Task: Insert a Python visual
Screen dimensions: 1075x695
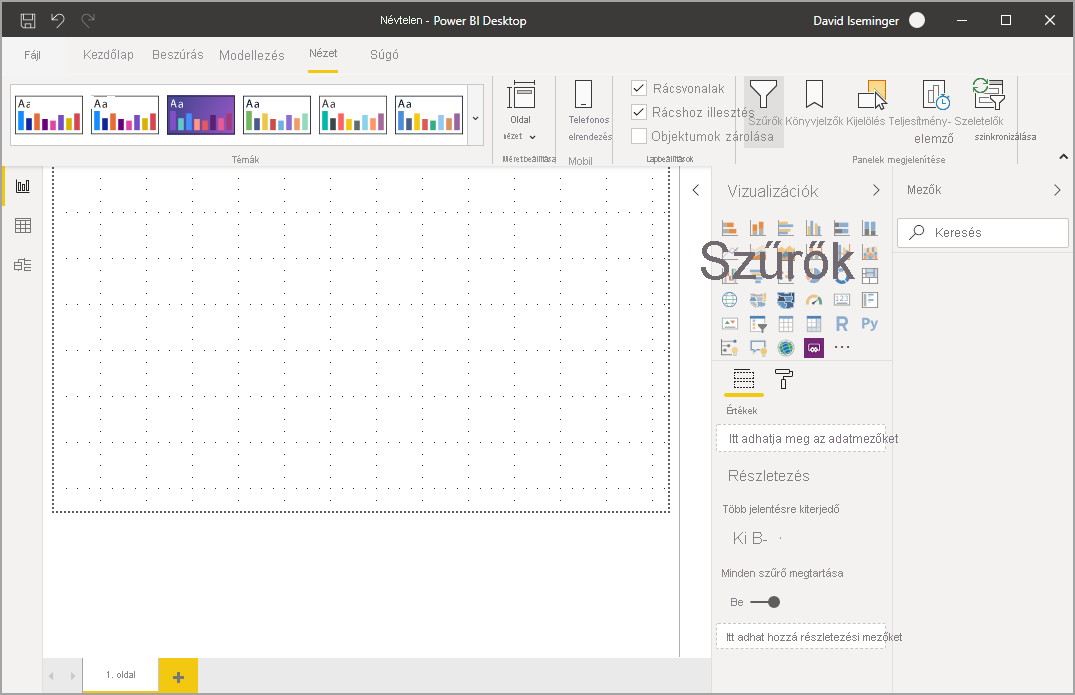Action: click(x=870, y=324)
